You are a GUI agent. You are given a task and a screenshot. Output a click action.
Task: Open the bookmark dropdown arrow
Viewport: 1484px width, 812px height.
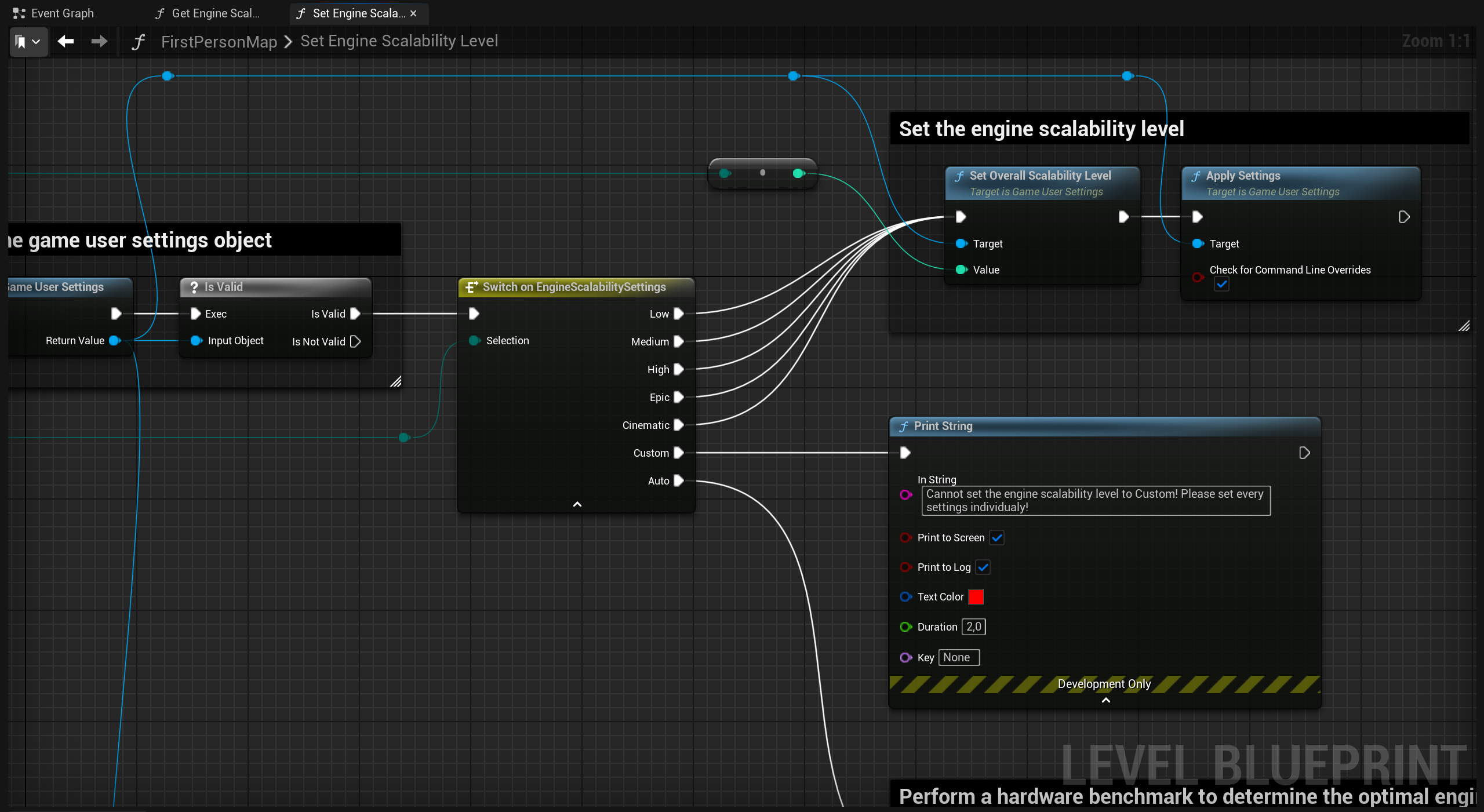[x=37, y=42]
